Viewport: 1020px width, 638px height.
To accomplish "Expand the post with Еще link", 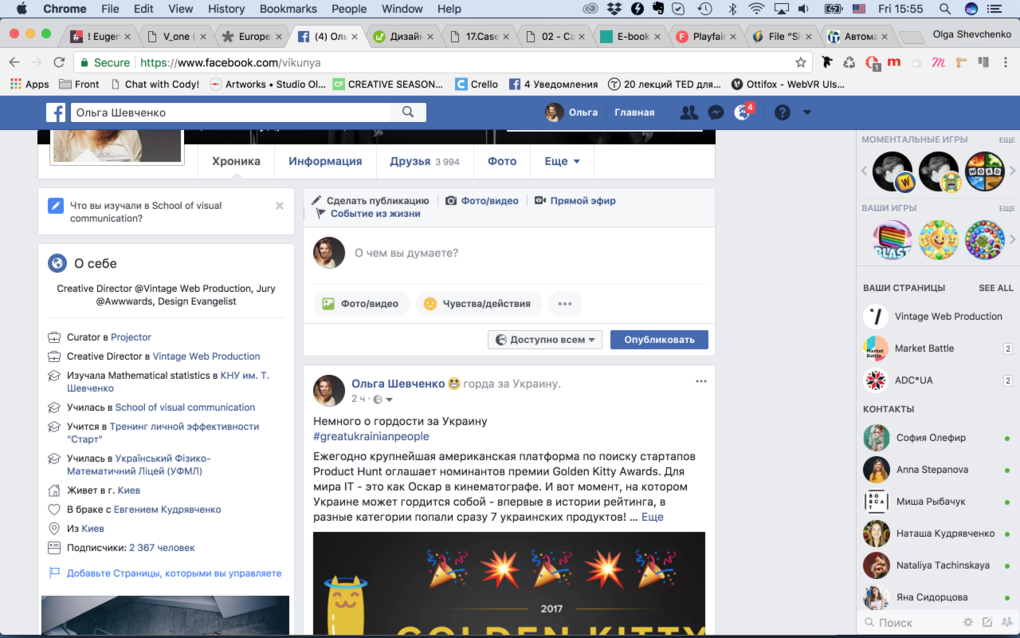I will pos(652,517).
